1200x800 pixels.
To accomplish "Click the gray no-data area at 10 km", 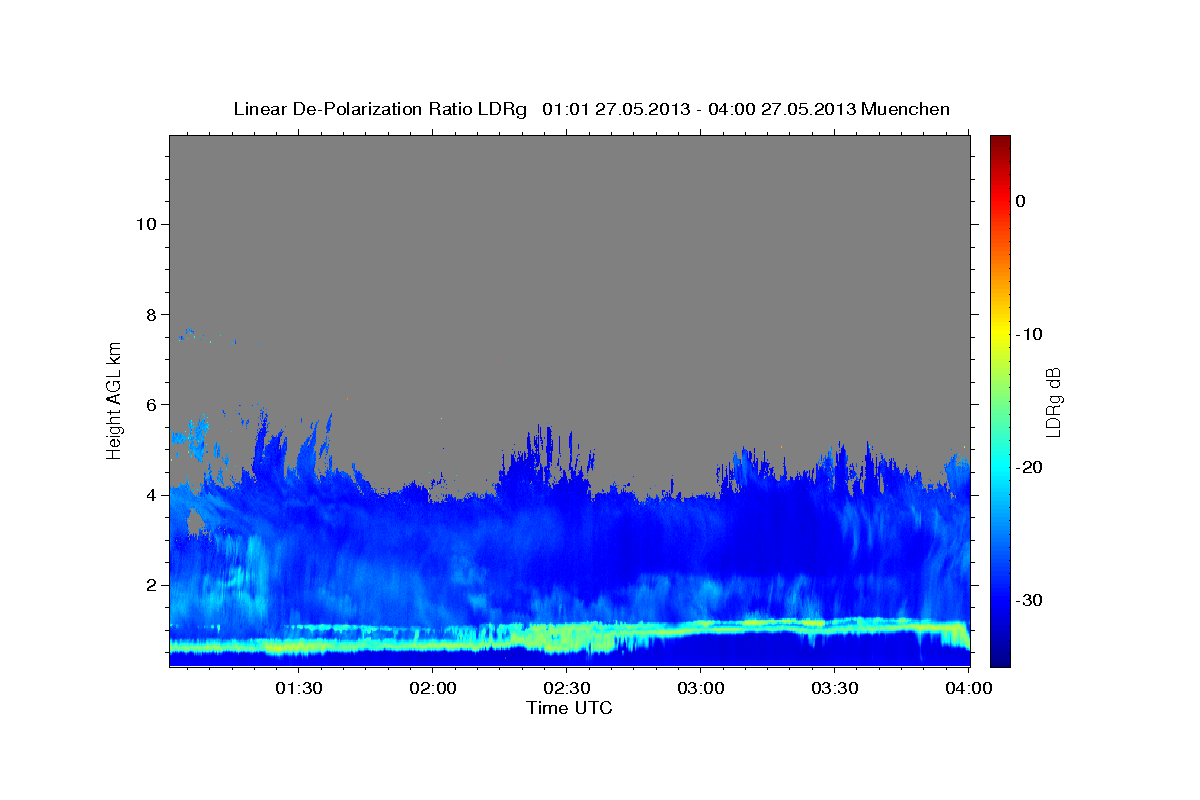I will 569,224.
